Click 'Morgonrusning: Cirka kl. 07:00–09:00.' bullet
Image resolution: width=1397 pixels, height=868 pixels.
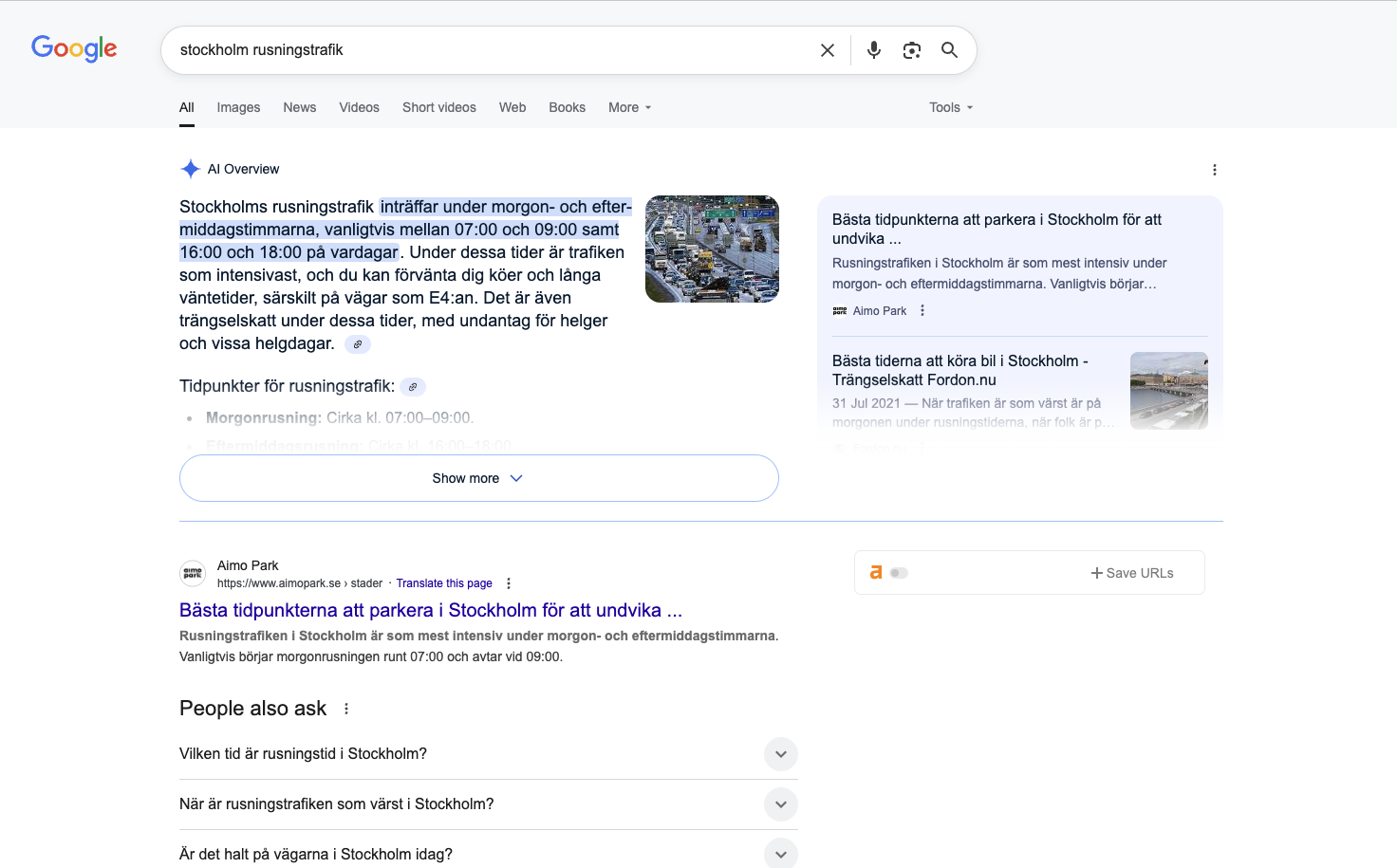(x=339, y=418)
